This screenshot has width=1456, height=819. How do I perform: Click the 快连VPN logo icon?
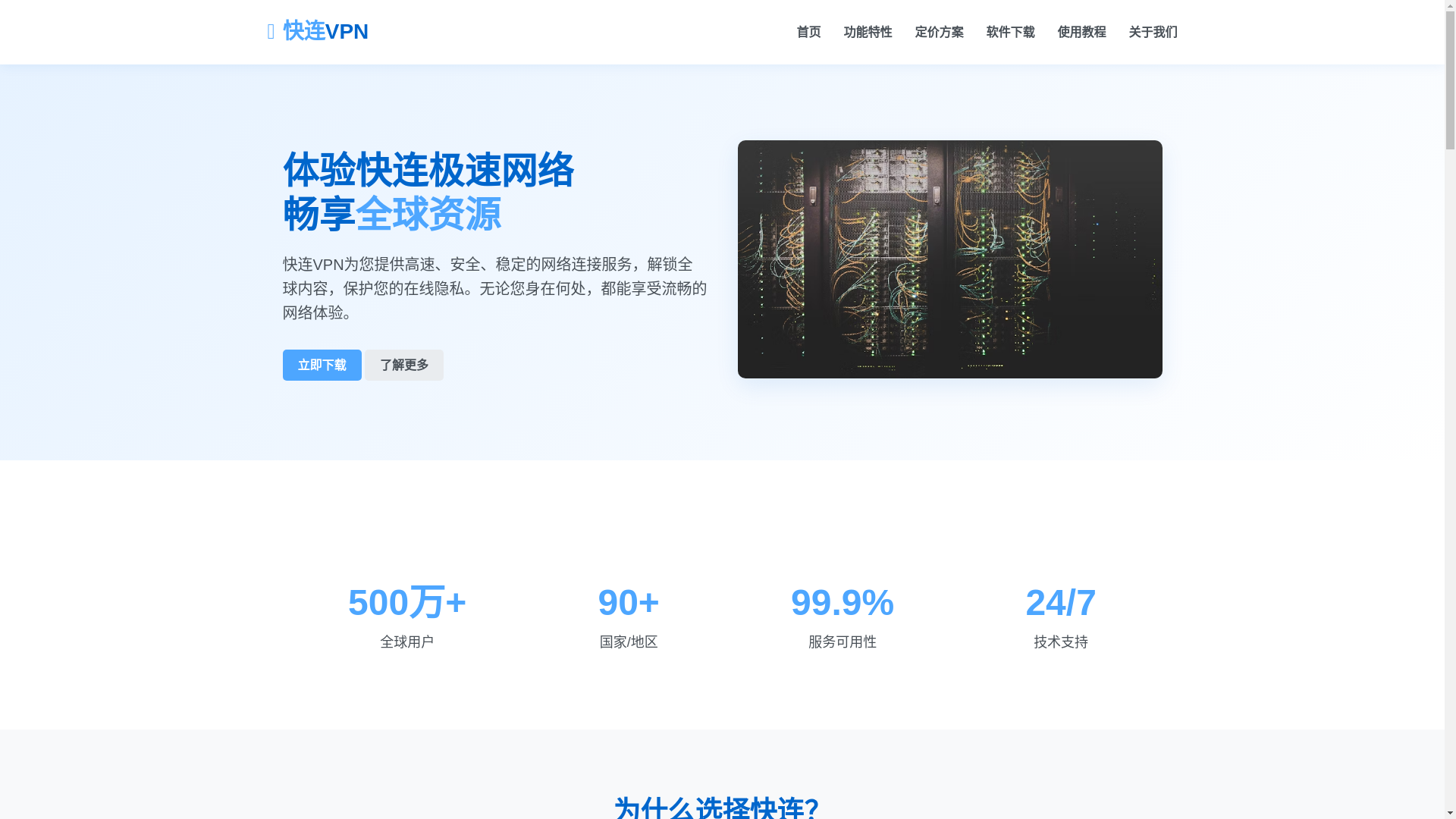(271, 32)
